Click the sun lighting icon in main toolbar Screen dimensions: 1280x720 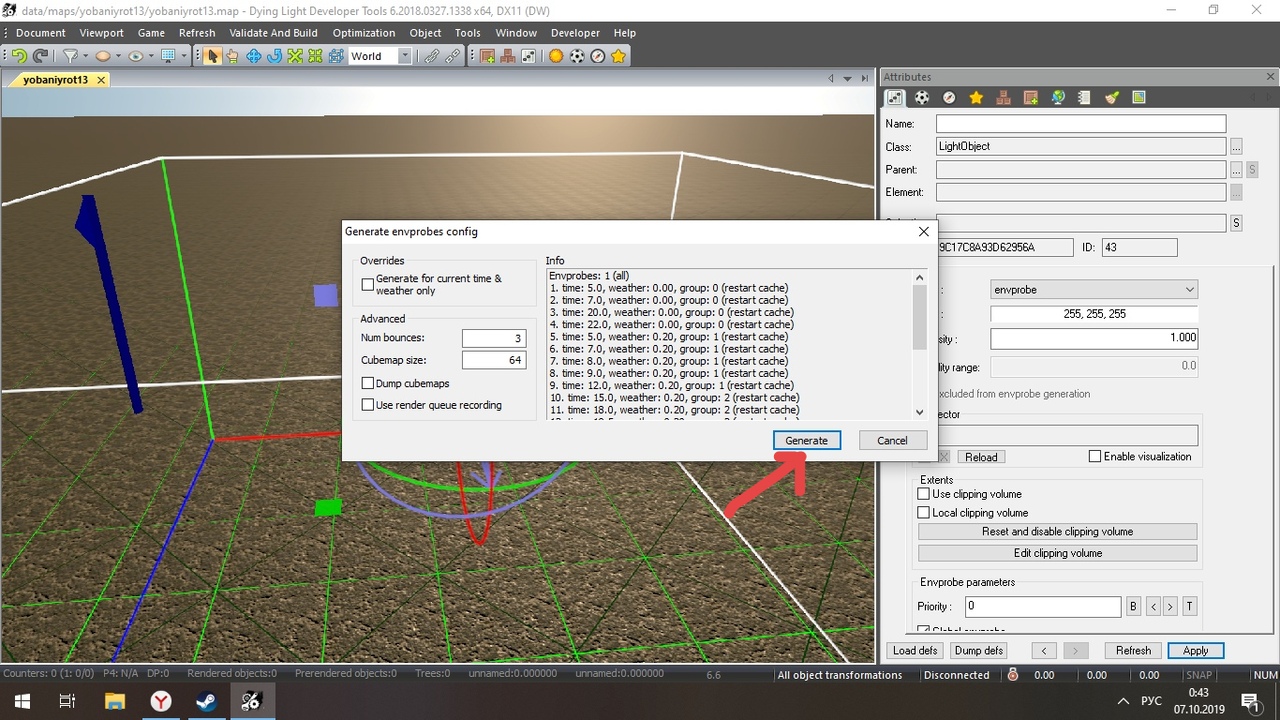pos(556,56)
